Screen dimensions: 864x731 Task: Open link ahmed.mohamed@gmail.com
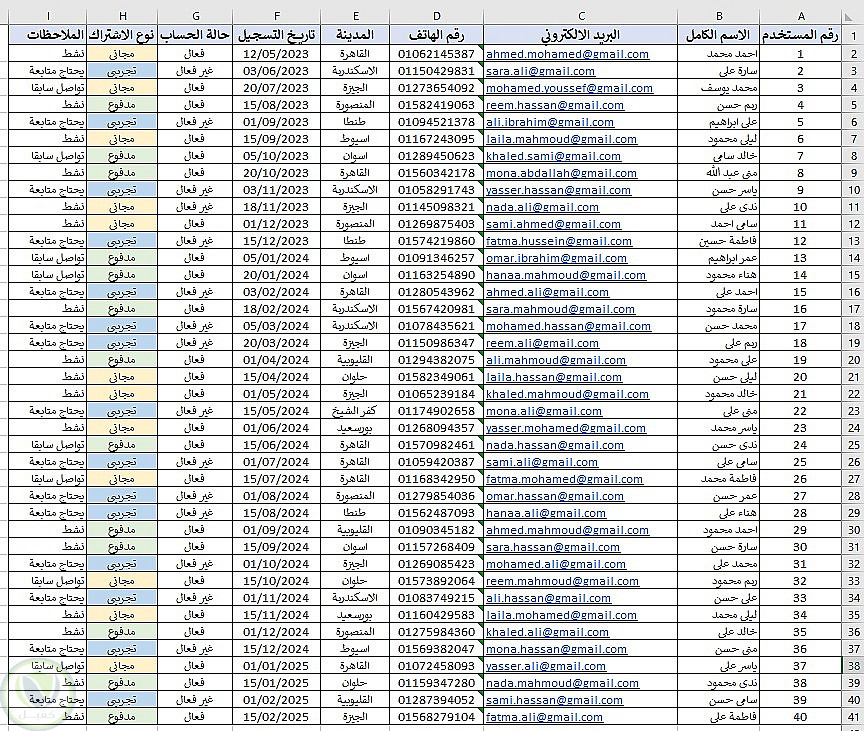[567, 54]
